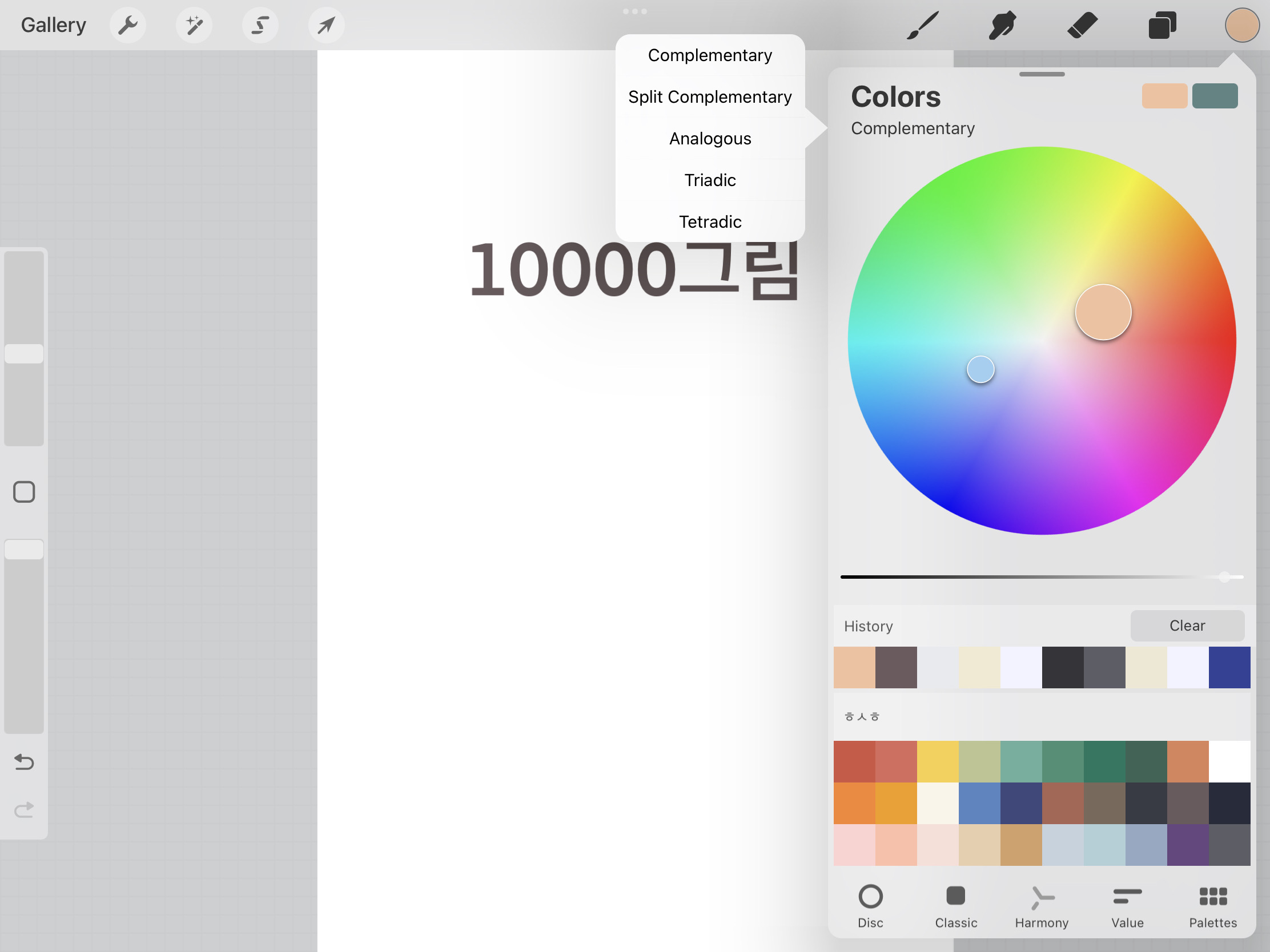
Task: Select the Paint brush tool
Action: point(923,25)
